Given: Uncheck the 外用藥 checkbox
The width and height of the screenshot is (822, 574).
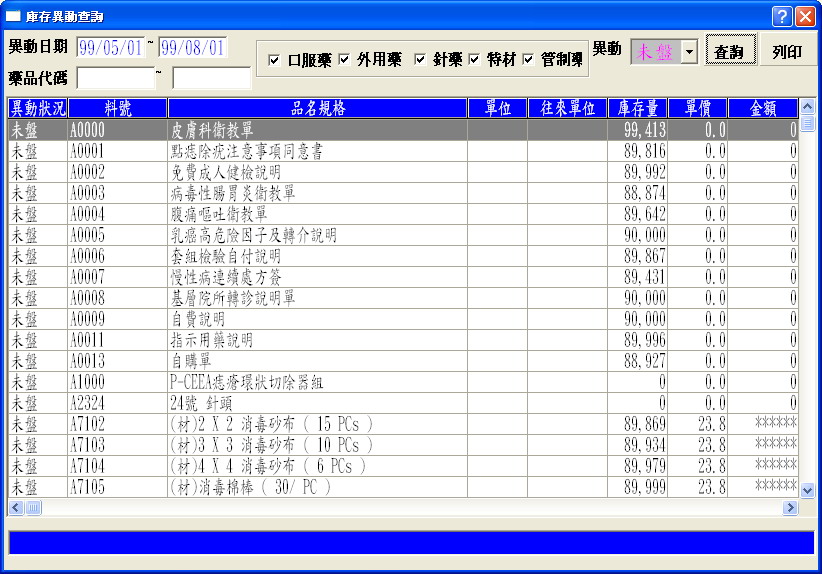Looking at the screenshot, I should 344,60.
